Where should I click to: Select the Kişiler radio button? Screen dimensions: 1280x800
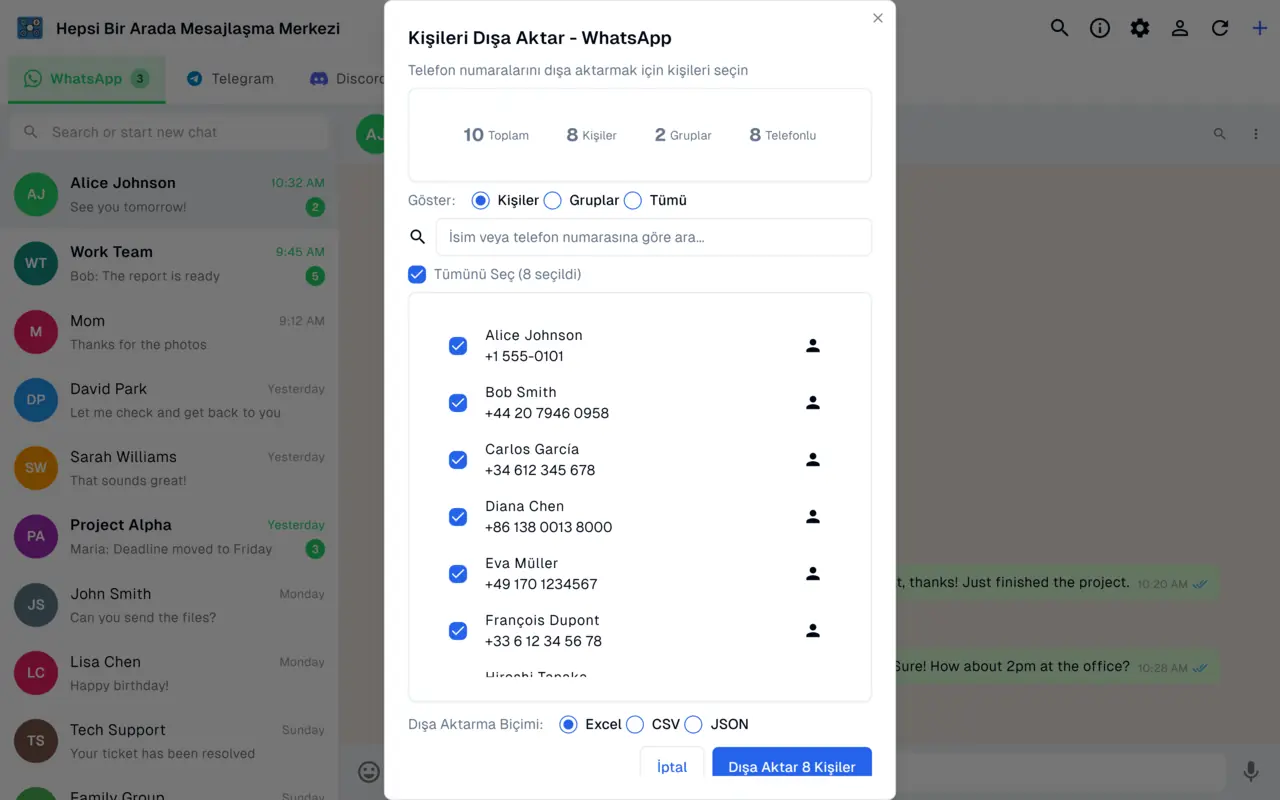pos(480,200)
